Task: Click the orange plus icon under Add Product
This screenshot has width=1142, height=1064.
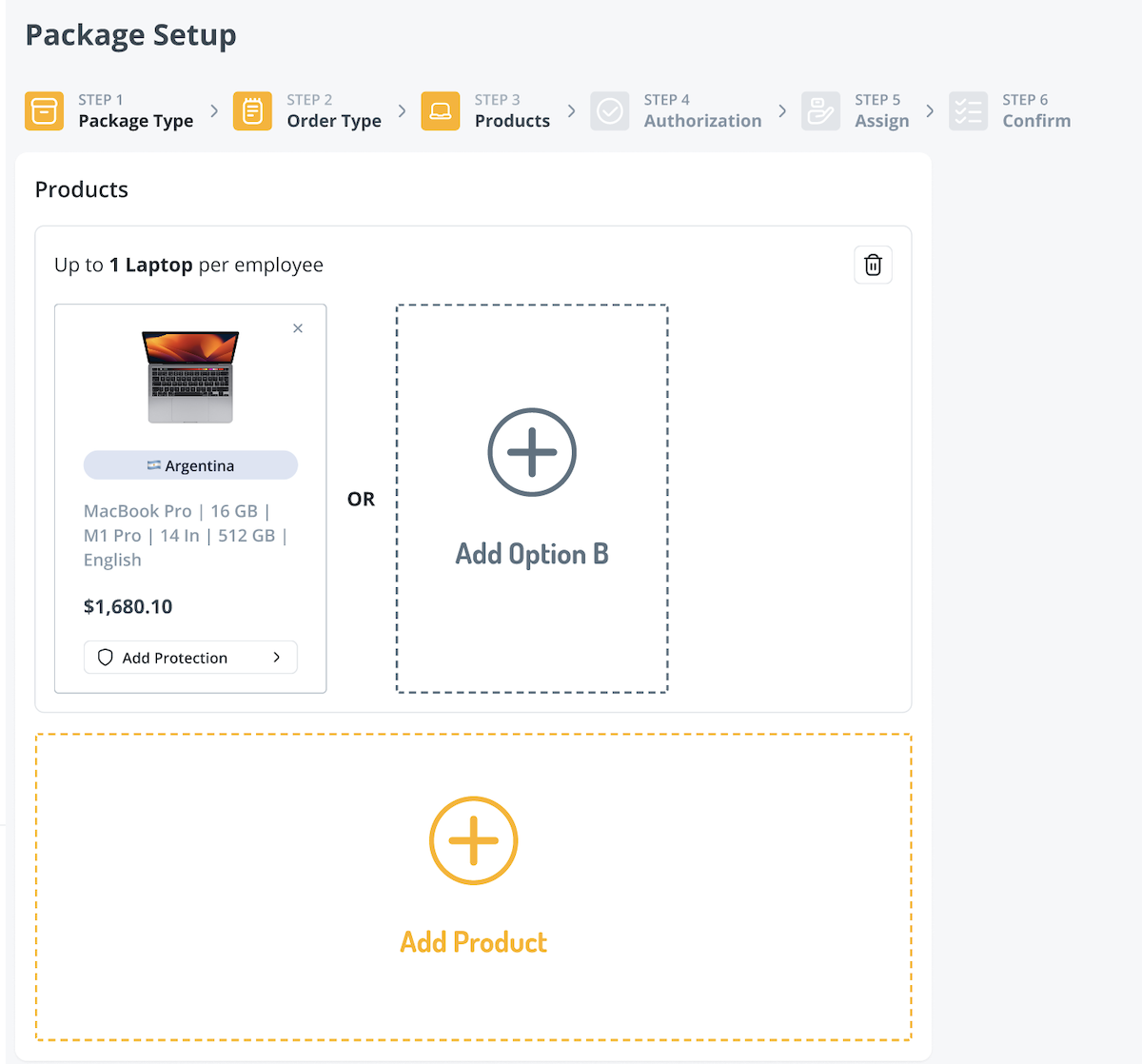Action: point(473,840)
